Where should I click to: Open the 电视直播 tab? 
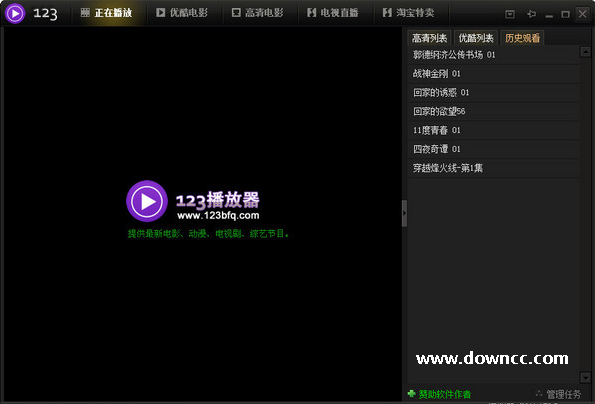(x=333, y=13)
